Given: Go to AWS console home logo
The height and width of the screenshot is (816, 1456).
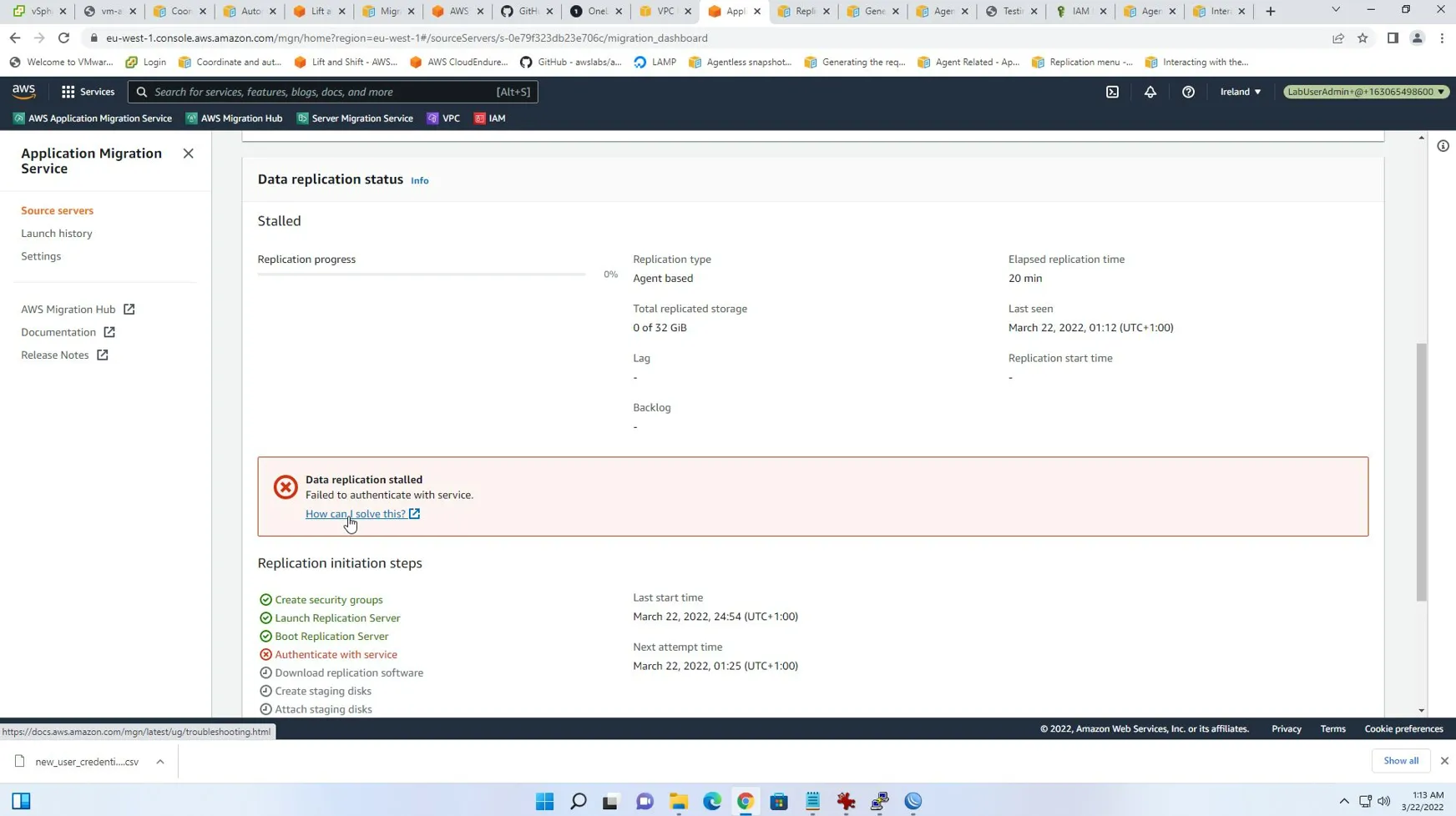Looking at the screenshot, I should (x=24, y=92).
